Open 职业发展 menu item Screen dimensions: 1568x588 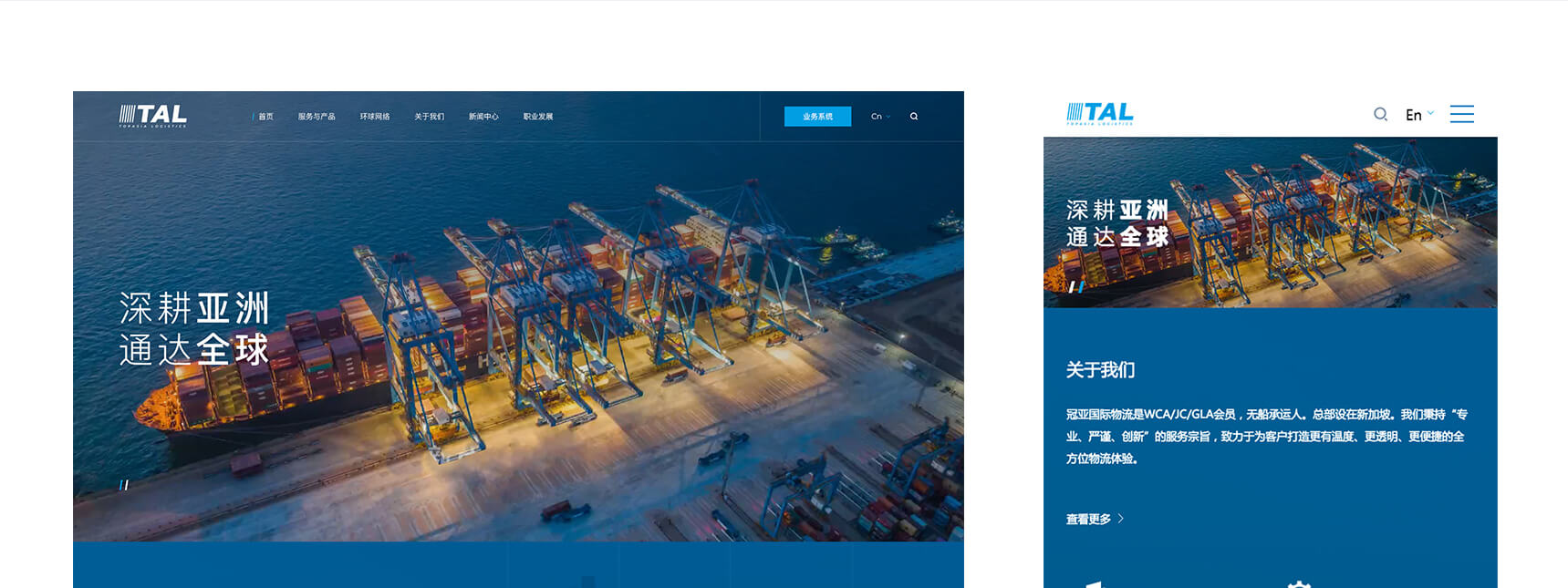click(538, 117)
